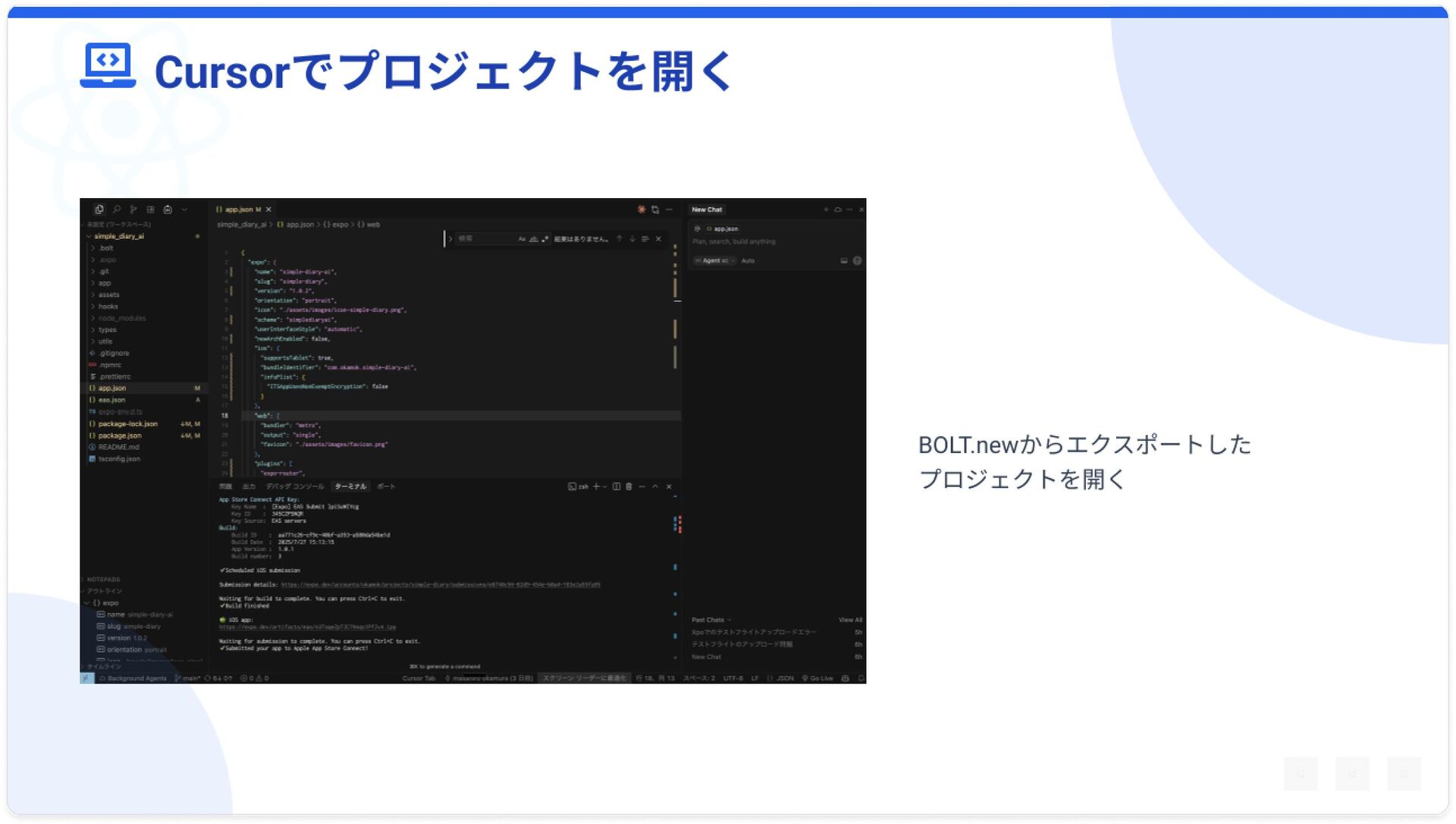Open submission details expo.dev link
Viewport: 1456px width, 824px height.
coord(441,585)
